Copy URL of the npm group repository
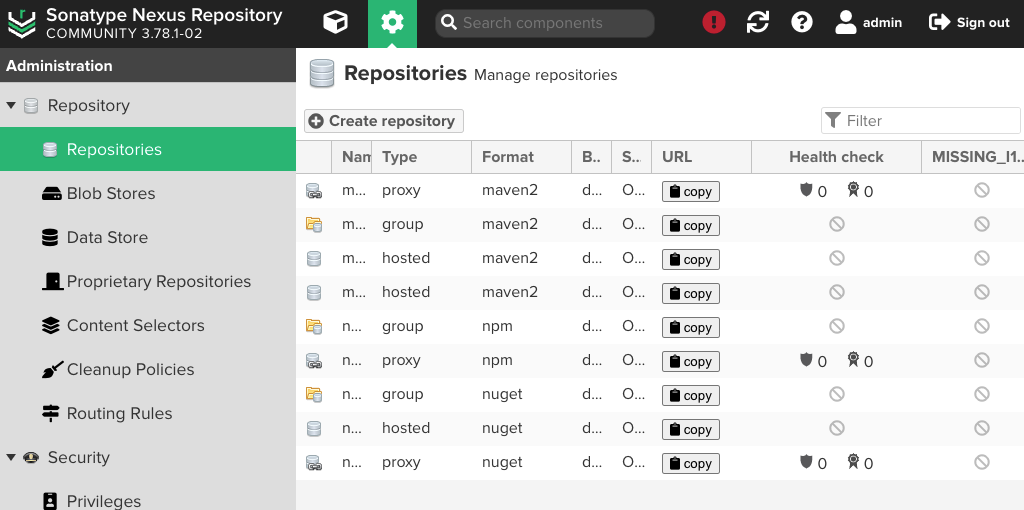This screenshot has height=510, width=1024. click(691, 327)
